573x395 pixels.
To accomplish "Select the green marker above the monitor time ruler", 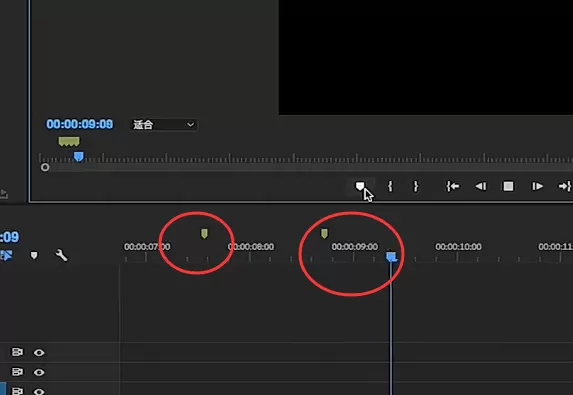I will pyautogui.click(x=69, y=141).
